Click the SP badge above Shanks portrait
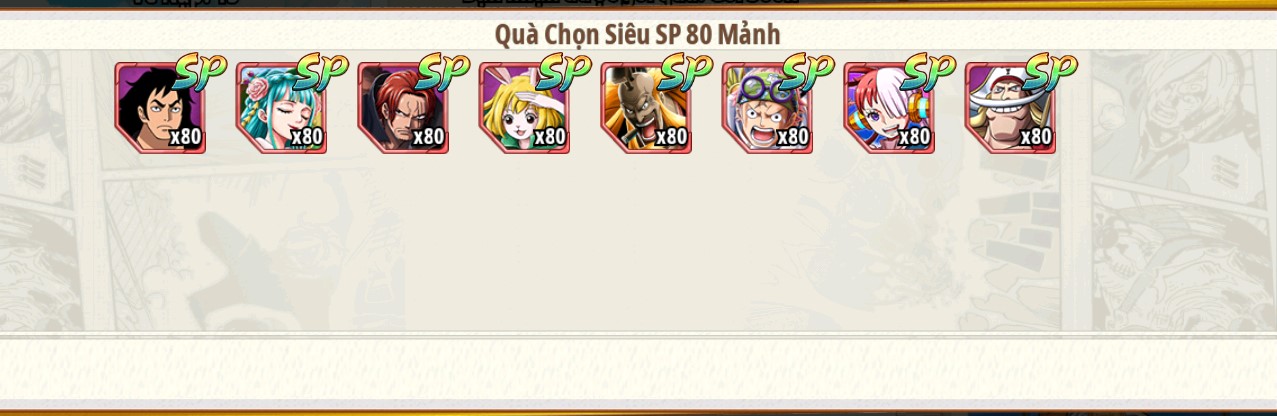Screen dimensions: 1277x416 coord(443,72)
